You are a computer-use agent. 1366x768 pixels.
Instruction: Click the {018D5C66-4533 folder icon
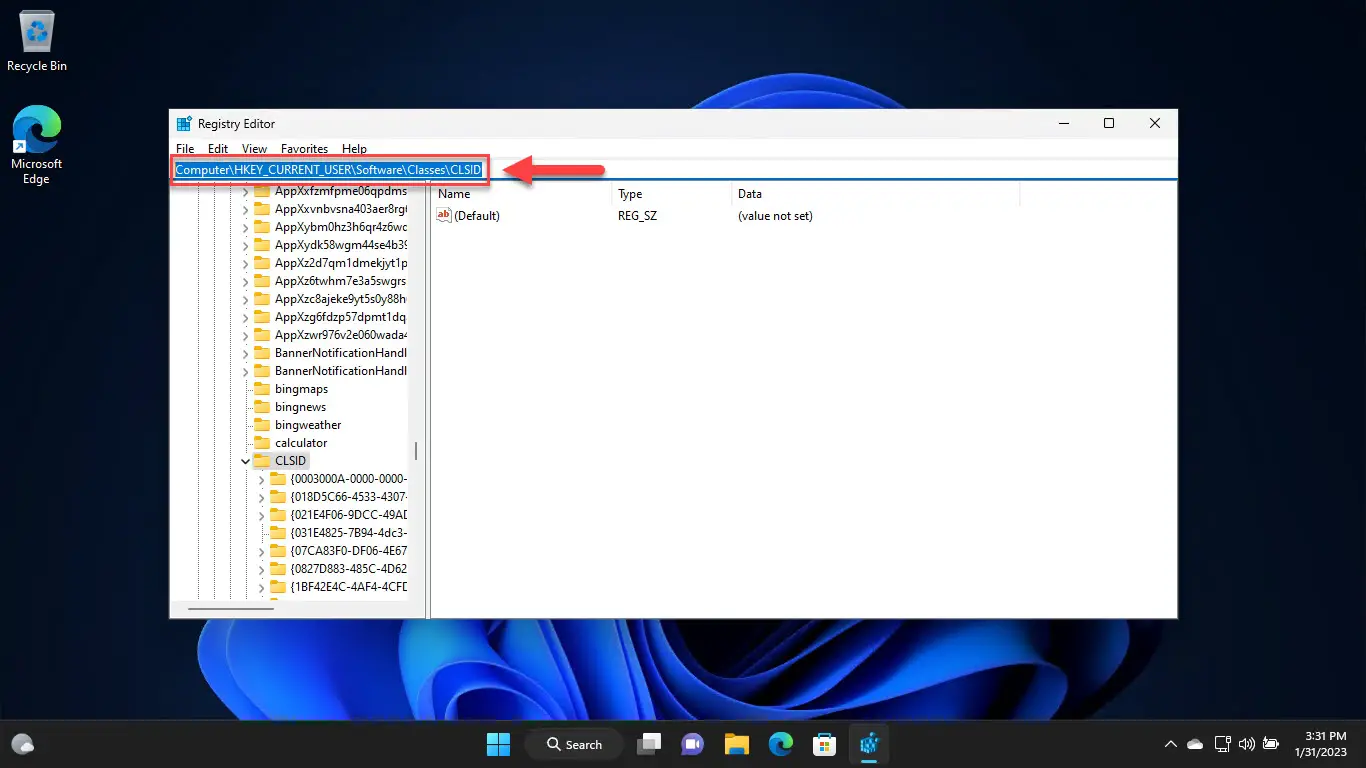click(278, 497)
